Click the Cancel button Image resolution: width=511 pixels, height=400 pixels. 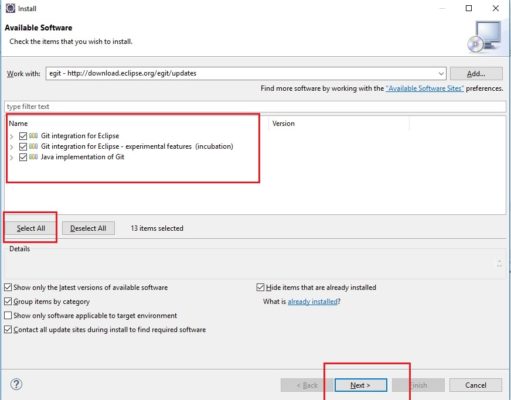pyautogui.click(x=475, y=385)
